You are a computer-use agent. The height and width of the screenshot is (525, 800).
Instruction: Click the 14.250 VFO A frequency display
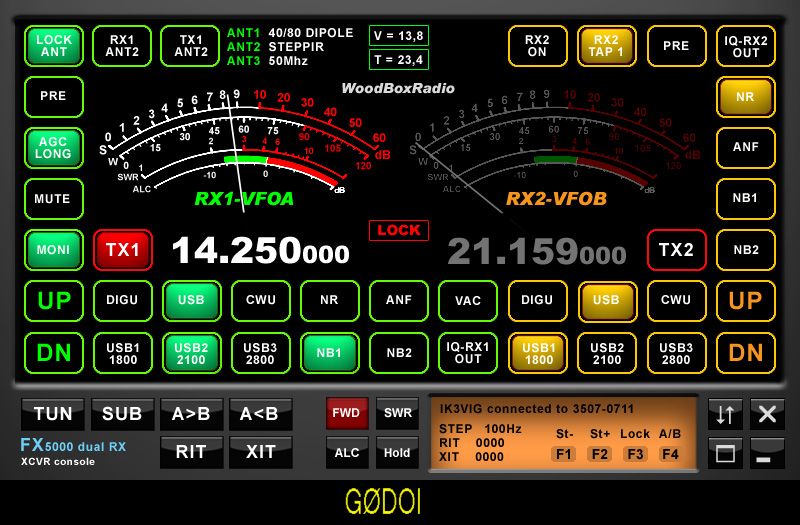[260, 251]
